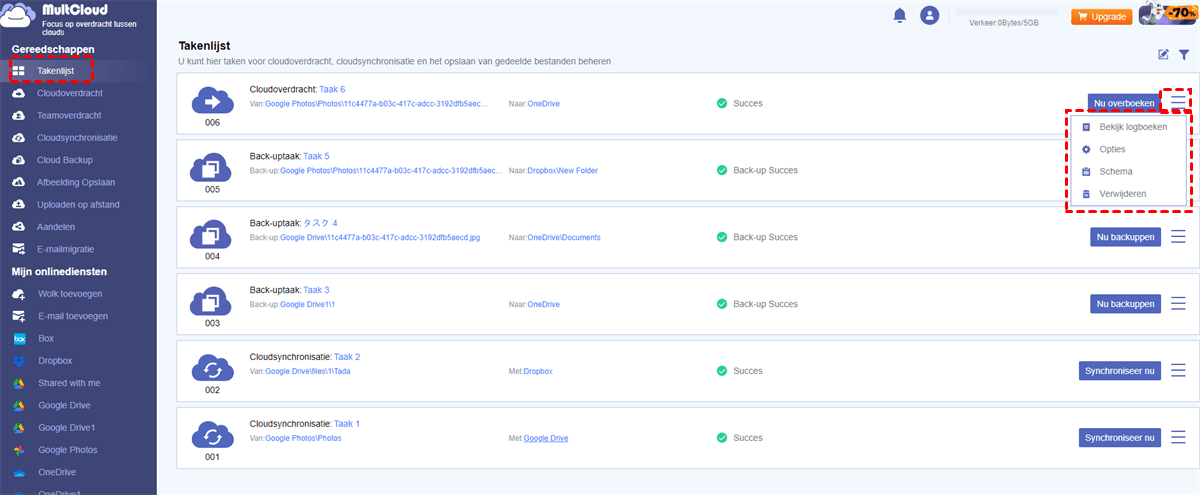The image size is (1200, 495).
Task: Collapse the open menu for Taak 6
Action: (1178, 102)
